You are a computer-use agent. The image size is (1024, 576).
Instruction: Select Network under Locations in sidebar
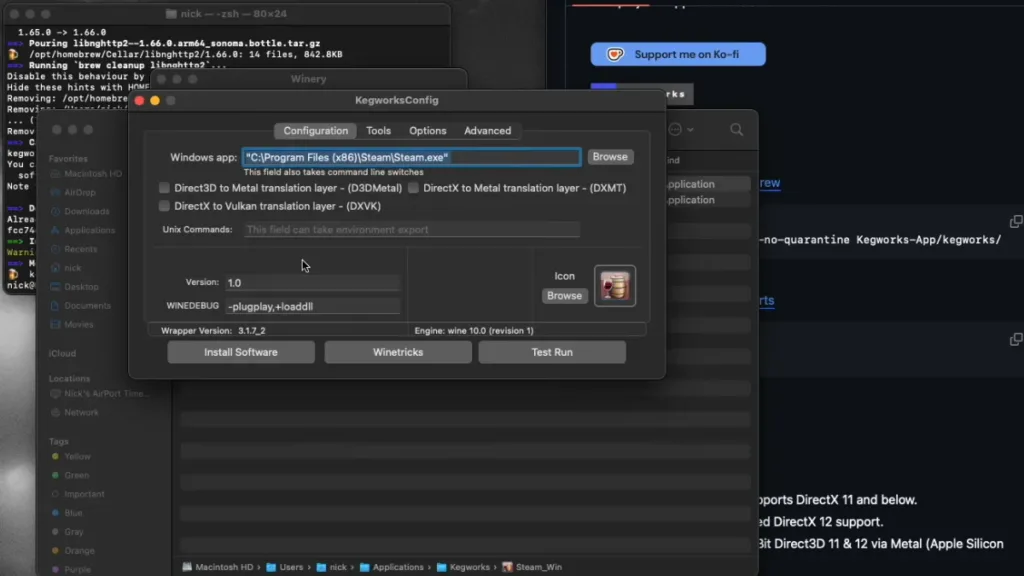click(81, 412)
